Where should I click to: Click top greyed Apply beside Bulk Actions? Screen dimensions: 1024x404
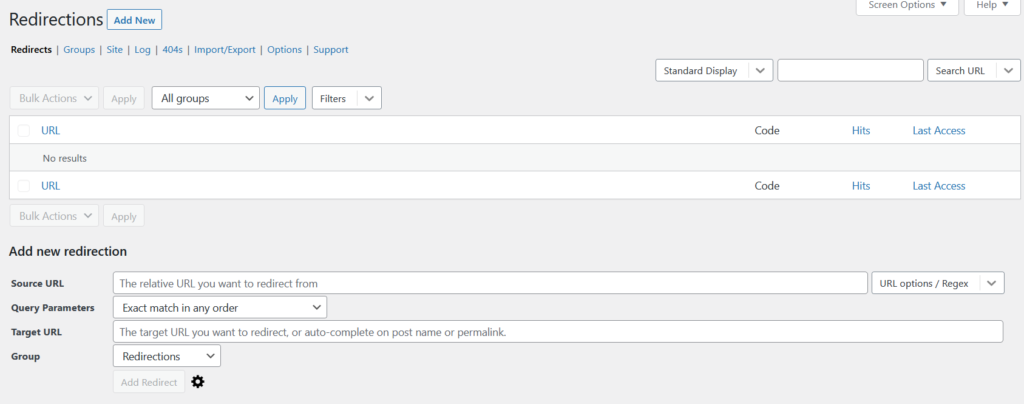click(123, 99)
